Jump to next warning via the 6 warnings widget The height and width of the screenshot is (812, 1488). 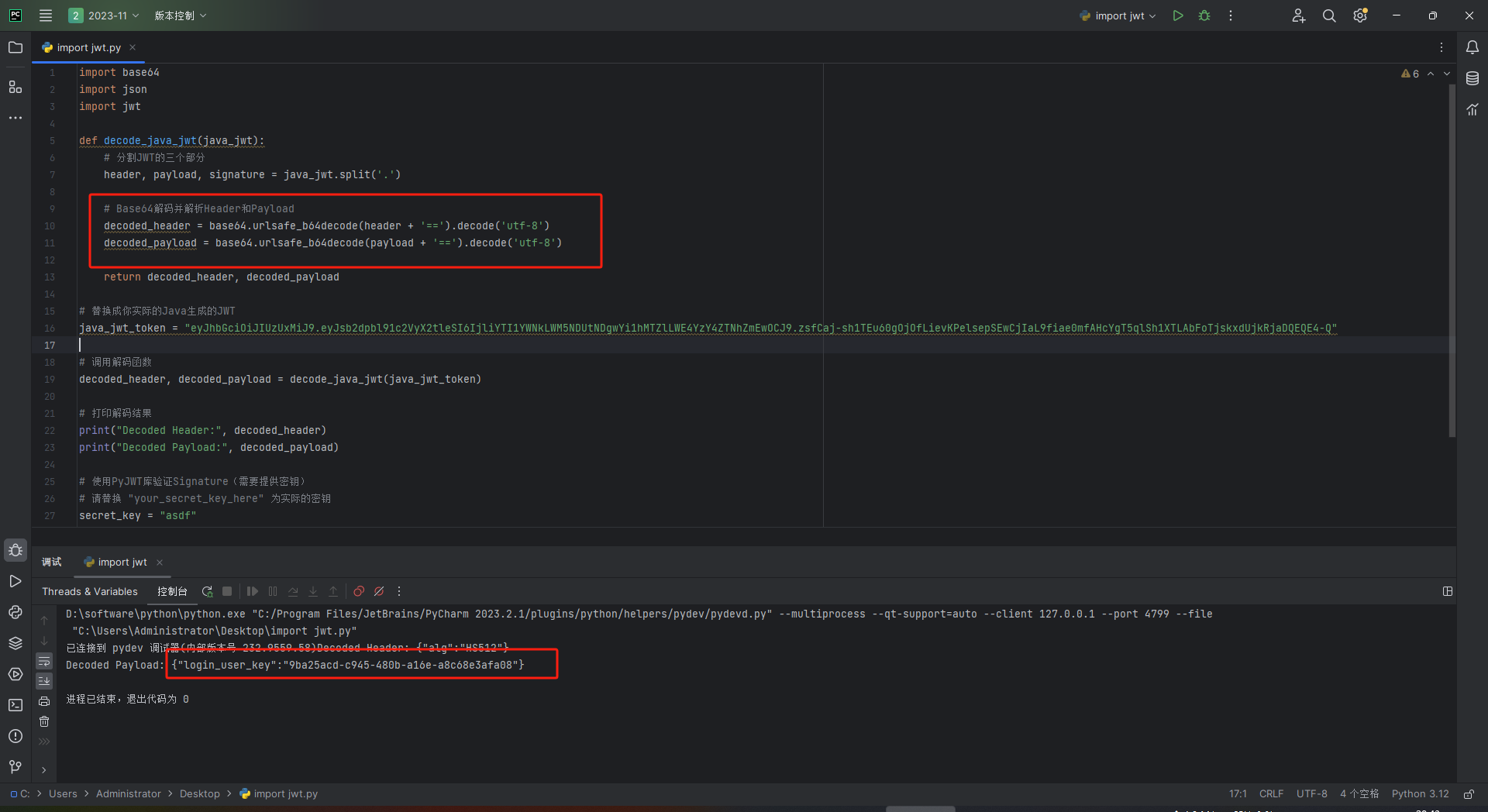[1411, 74]
